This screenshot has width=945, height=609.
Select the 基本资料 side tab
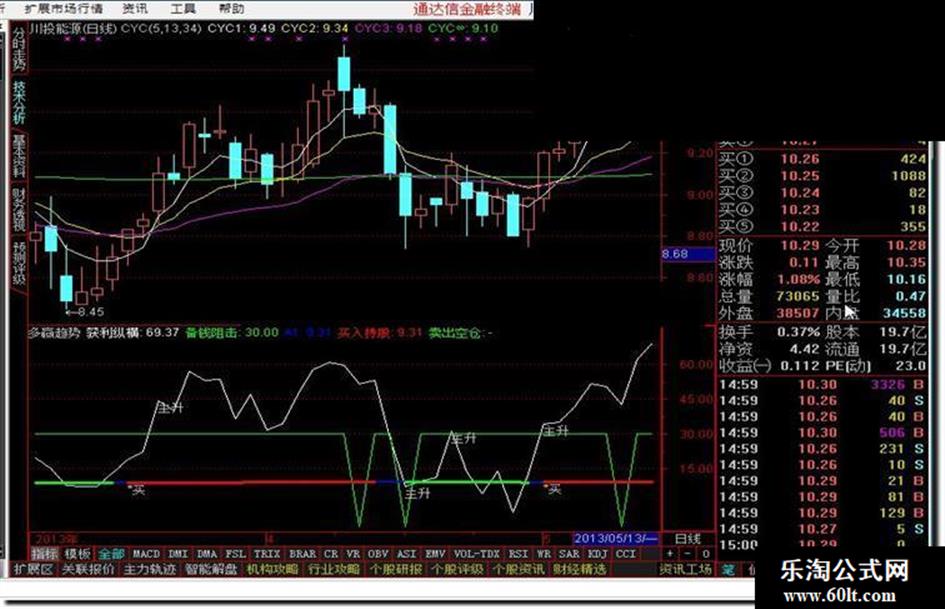click(19, 156)
